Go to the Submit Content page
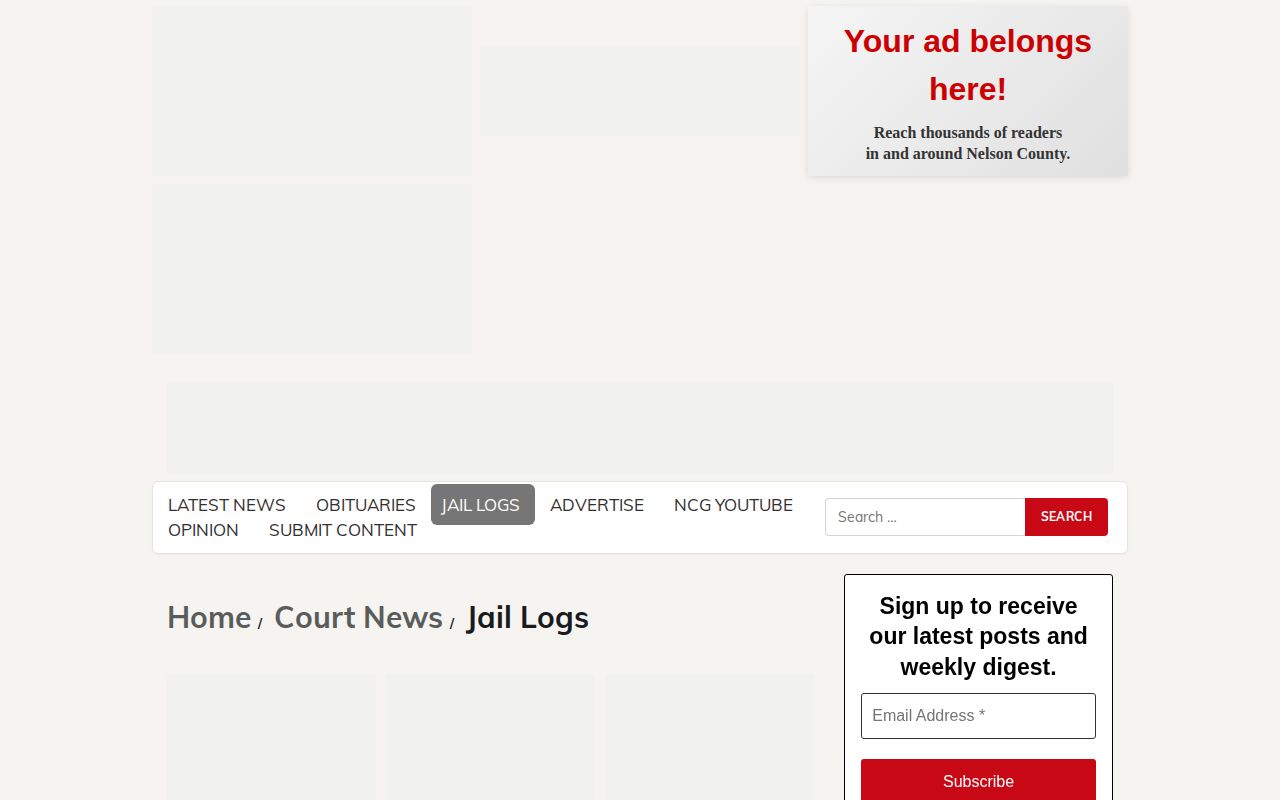The image size is (1280, 800). coord(343,530)
